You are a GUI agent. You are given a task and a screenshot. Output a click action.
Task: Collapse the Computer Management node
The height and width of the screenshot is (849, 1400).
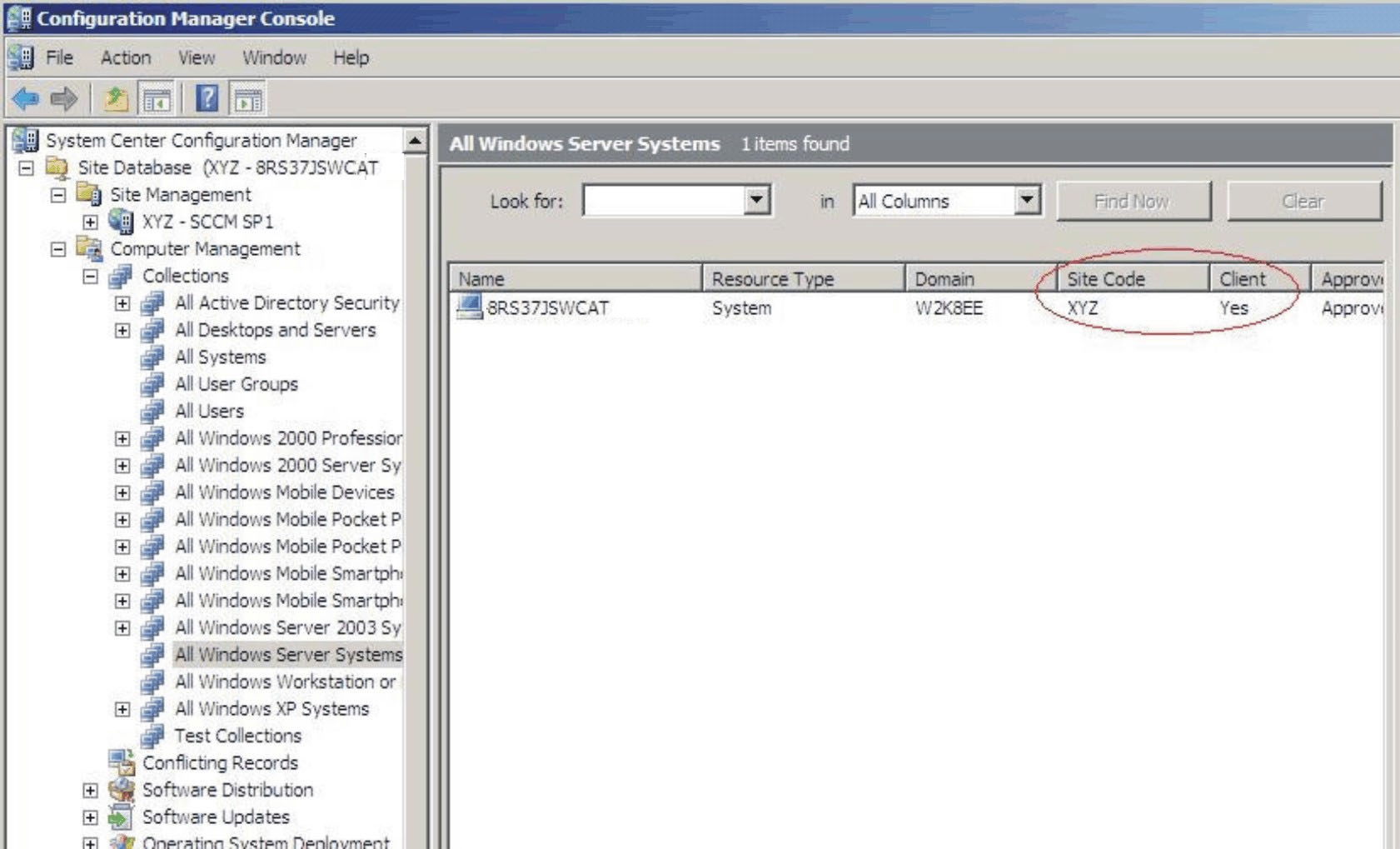coord(57,249)
